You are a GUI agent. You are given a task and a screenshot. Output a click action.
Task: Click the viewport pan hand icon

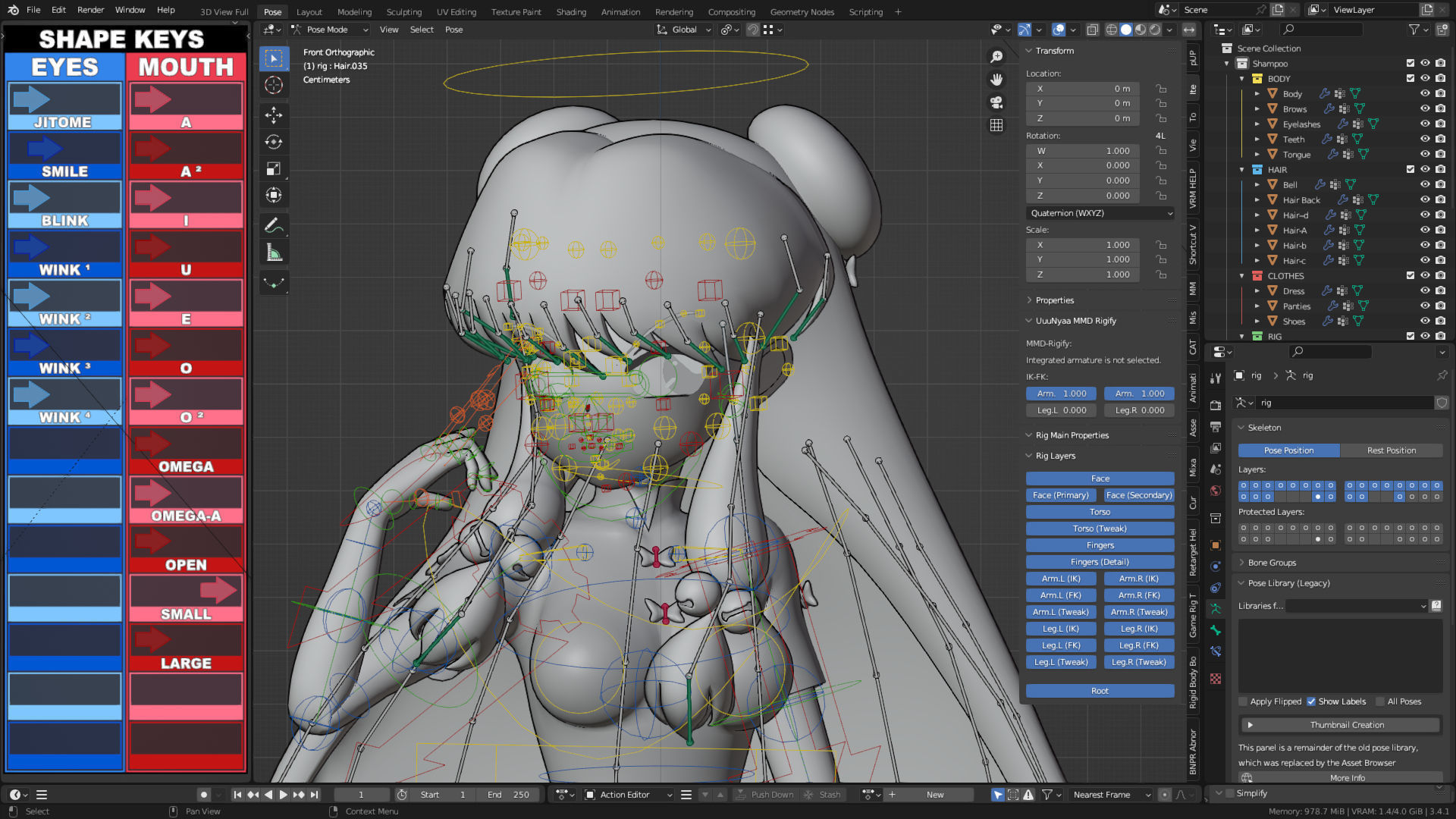point(996,80)
